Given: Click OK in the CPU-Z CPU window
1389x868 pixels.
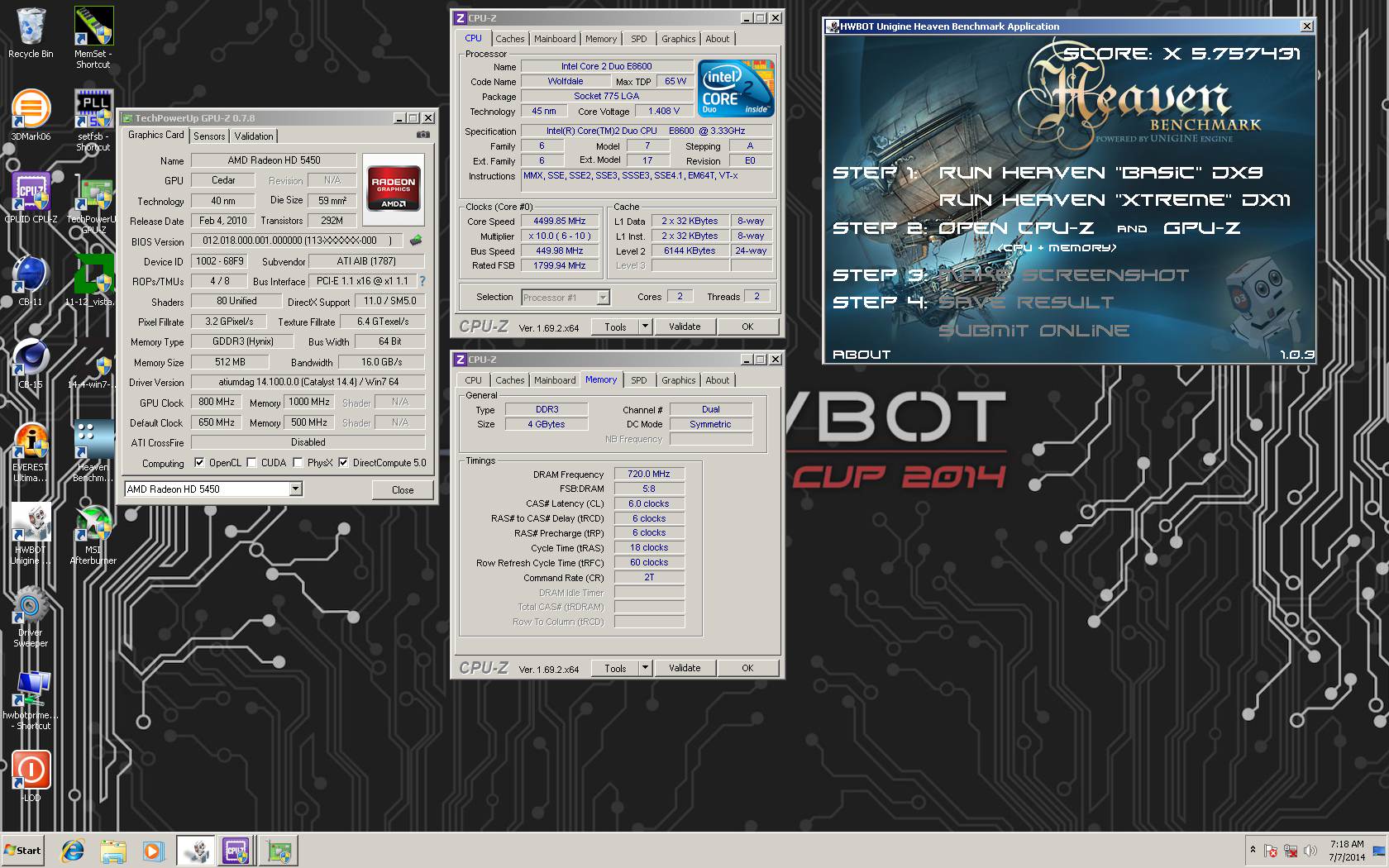Looking at the screenshot, I should (x=747, y=327).
